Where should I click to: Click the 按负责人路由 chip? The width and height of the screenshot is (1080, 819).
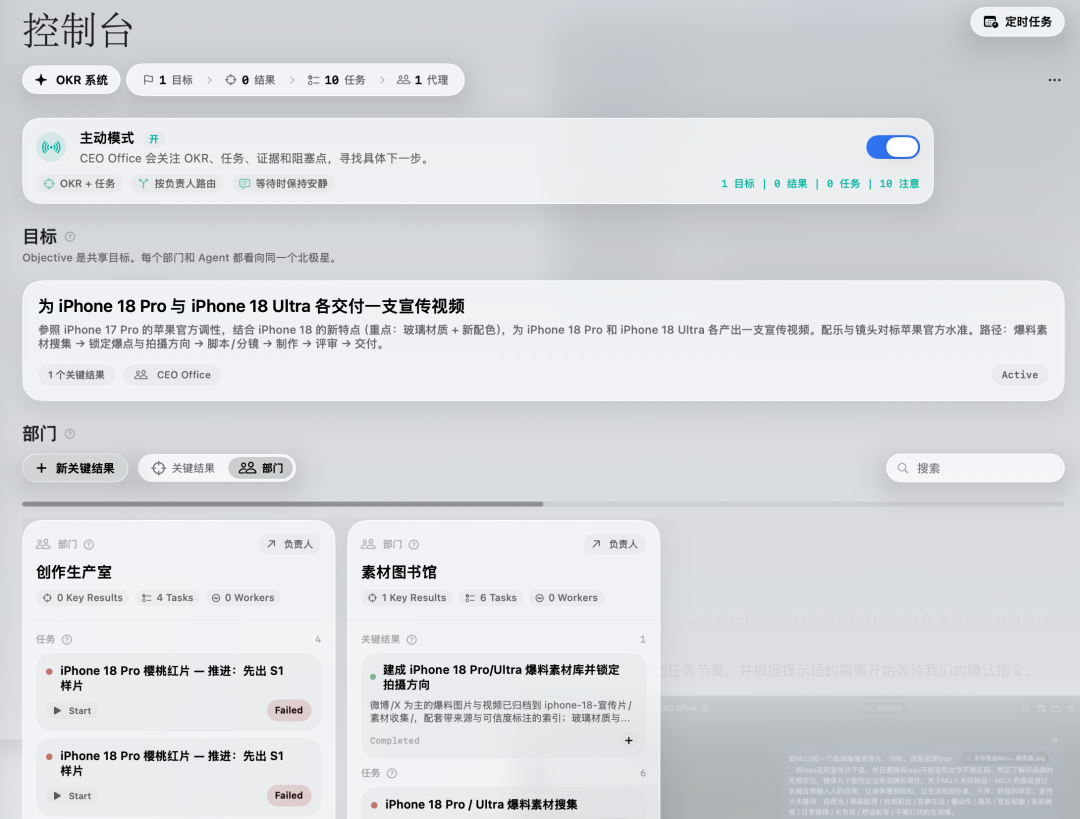point(177,184)
